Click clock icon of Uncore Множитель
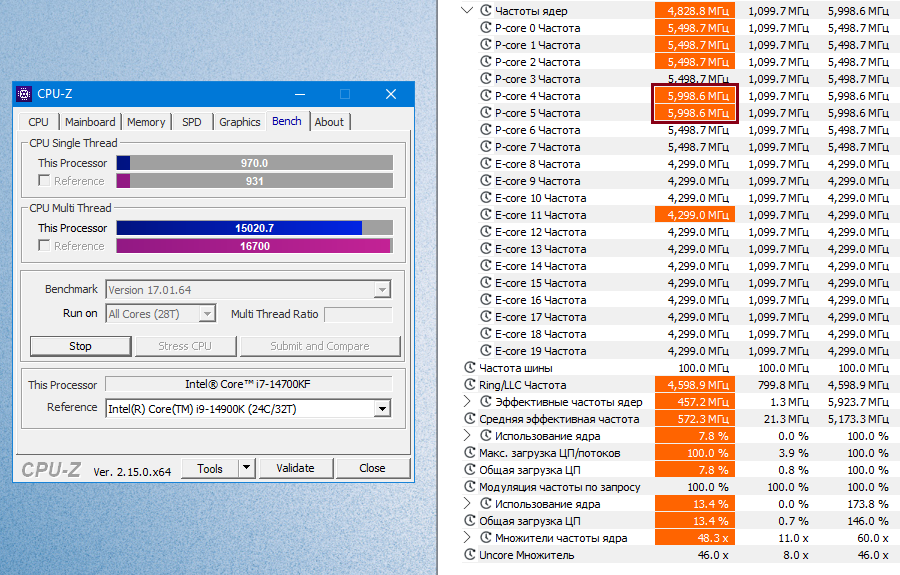The image size is (900, 575). 470,555
